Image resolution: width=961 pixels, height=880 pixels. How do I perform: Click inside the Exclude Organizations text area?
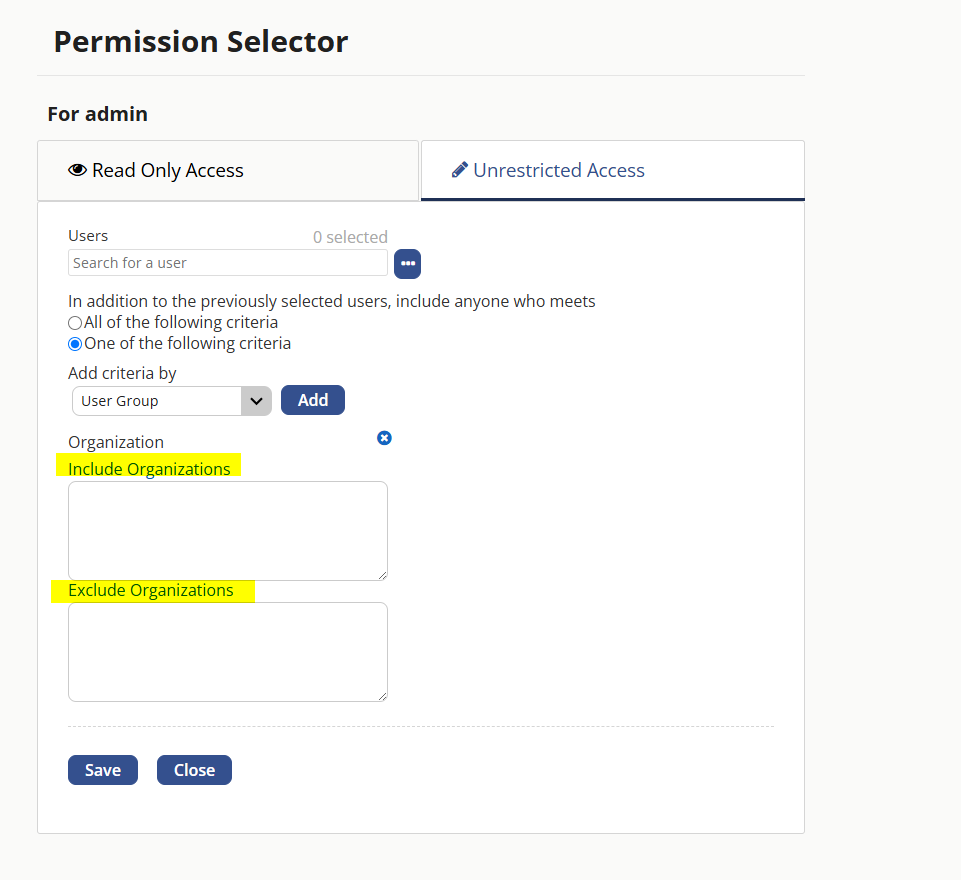click(x=228, y=652)
